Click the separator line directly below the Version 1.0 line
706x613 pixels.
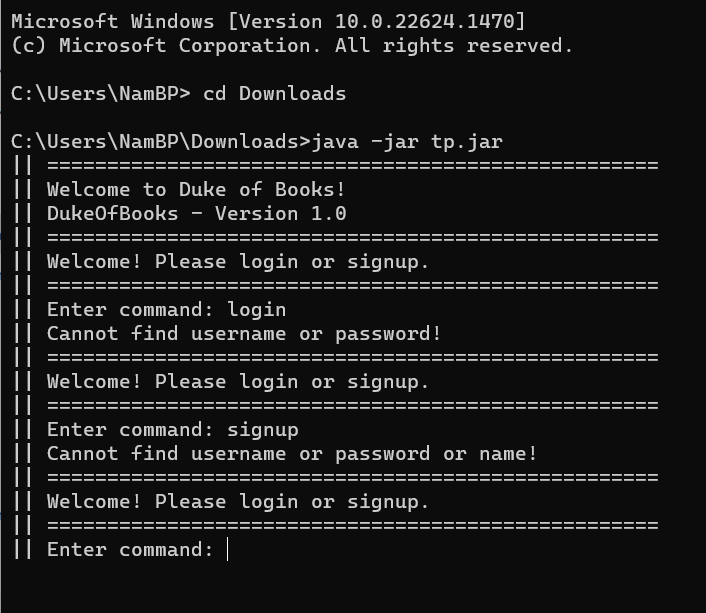[x=353, y=238]
